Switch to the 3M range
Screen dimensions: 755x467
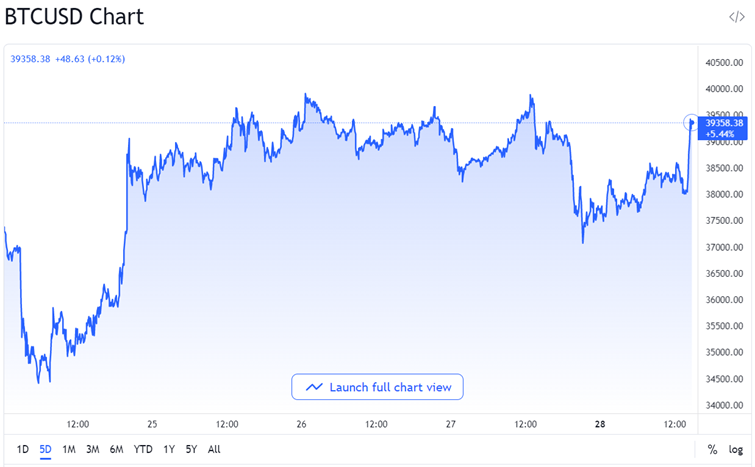point(92,450)
